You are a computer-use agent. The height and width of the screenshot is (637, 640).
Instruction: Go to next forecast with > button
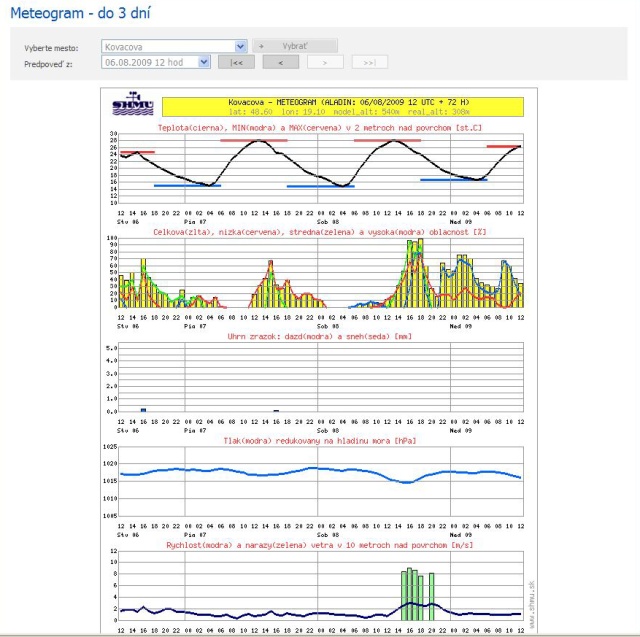[325, 62]
